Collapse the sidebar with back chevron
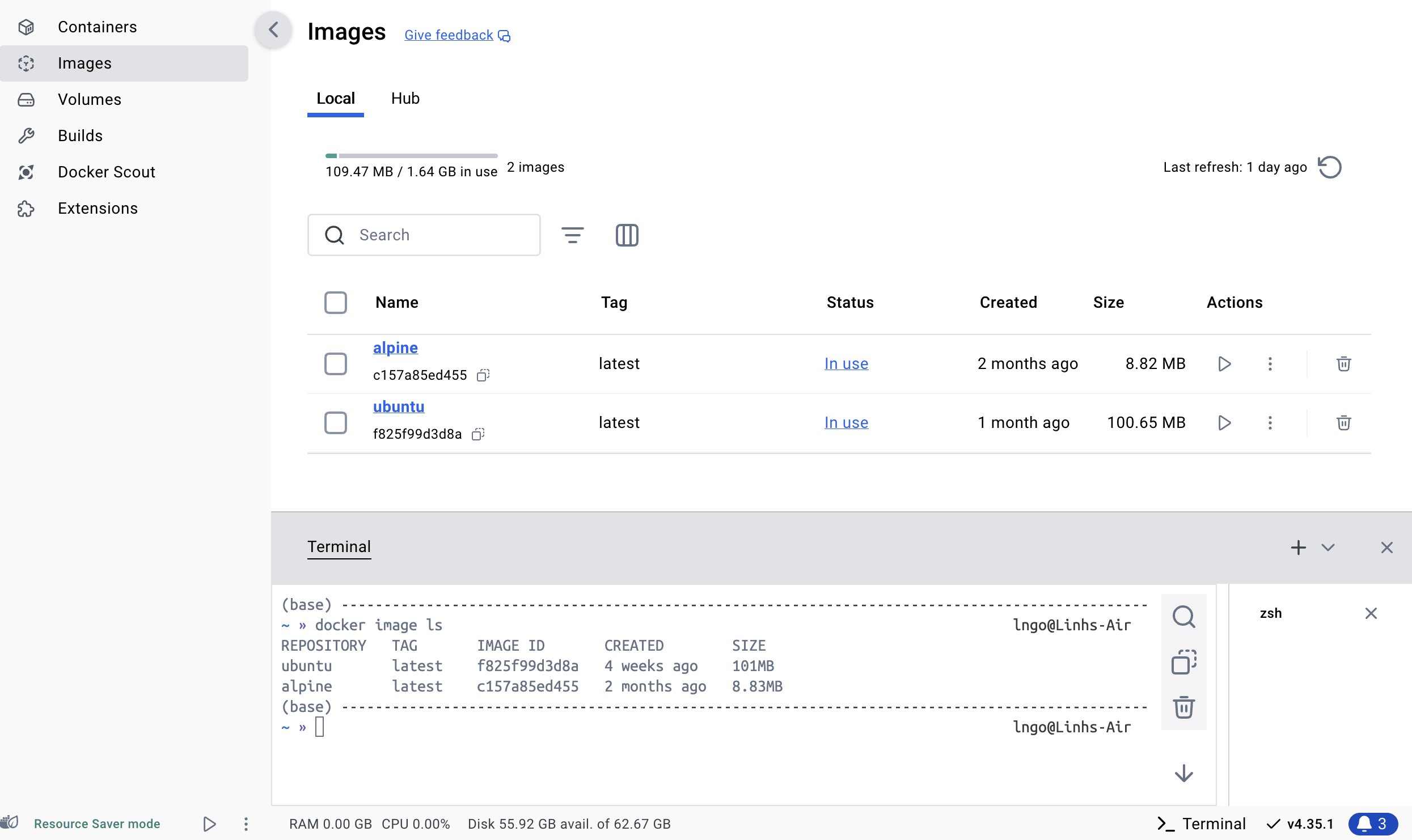 pos(274,29)
